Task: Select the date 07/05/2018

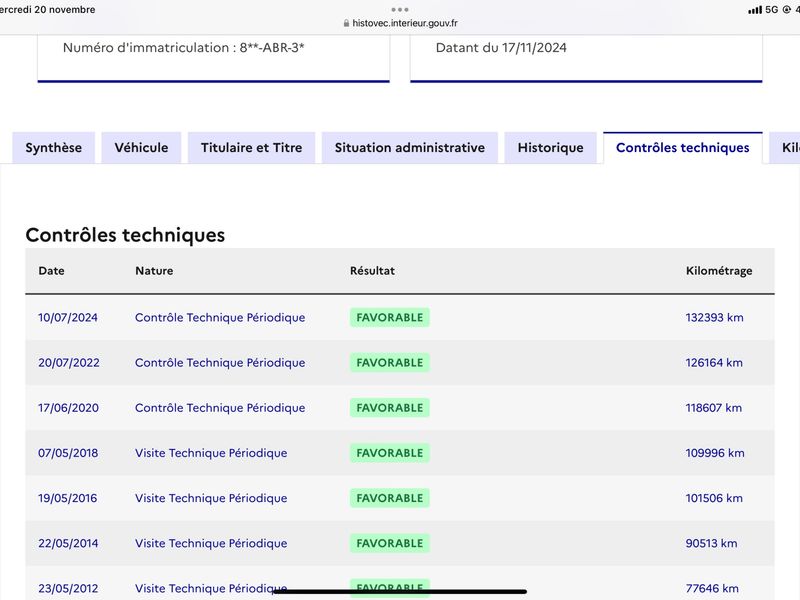Action: point(68,453)
